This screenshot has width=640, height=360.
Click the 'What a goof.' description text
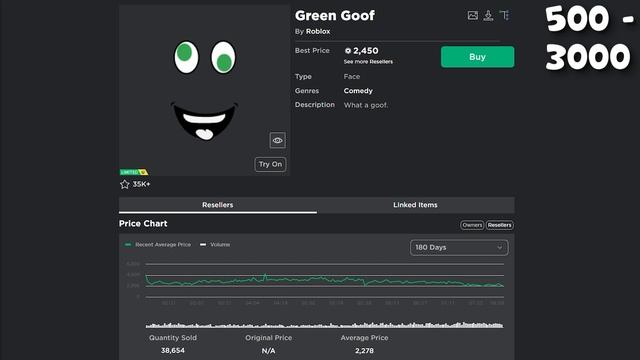tap(366, 105)
